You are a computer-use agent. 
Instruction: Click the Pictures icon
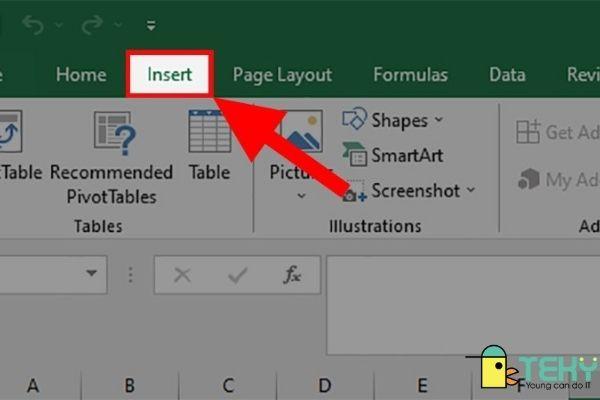pos(302,131)
